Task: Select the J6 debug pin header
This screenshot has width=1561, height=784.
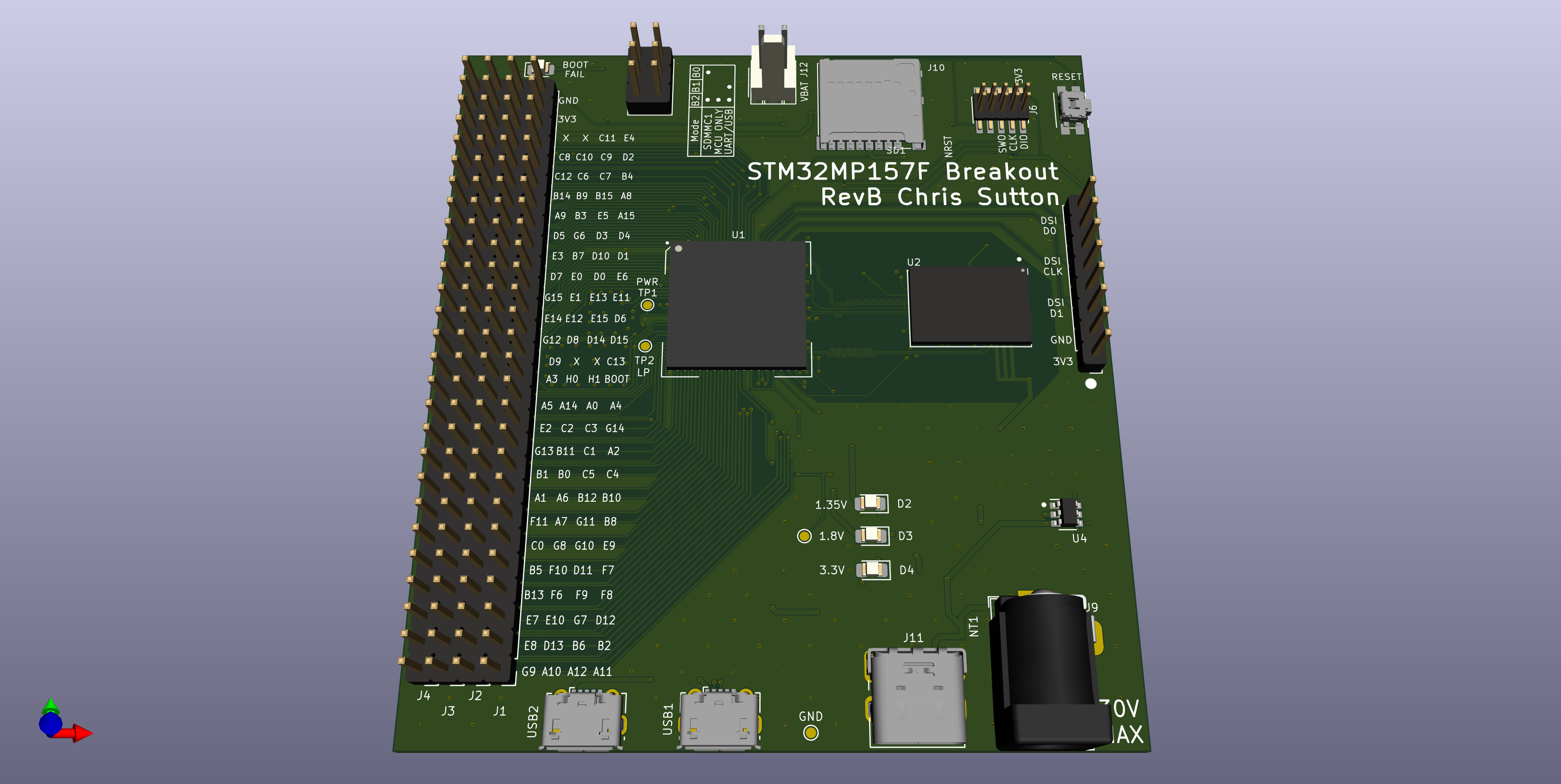Action: [x=1001, y=108]
